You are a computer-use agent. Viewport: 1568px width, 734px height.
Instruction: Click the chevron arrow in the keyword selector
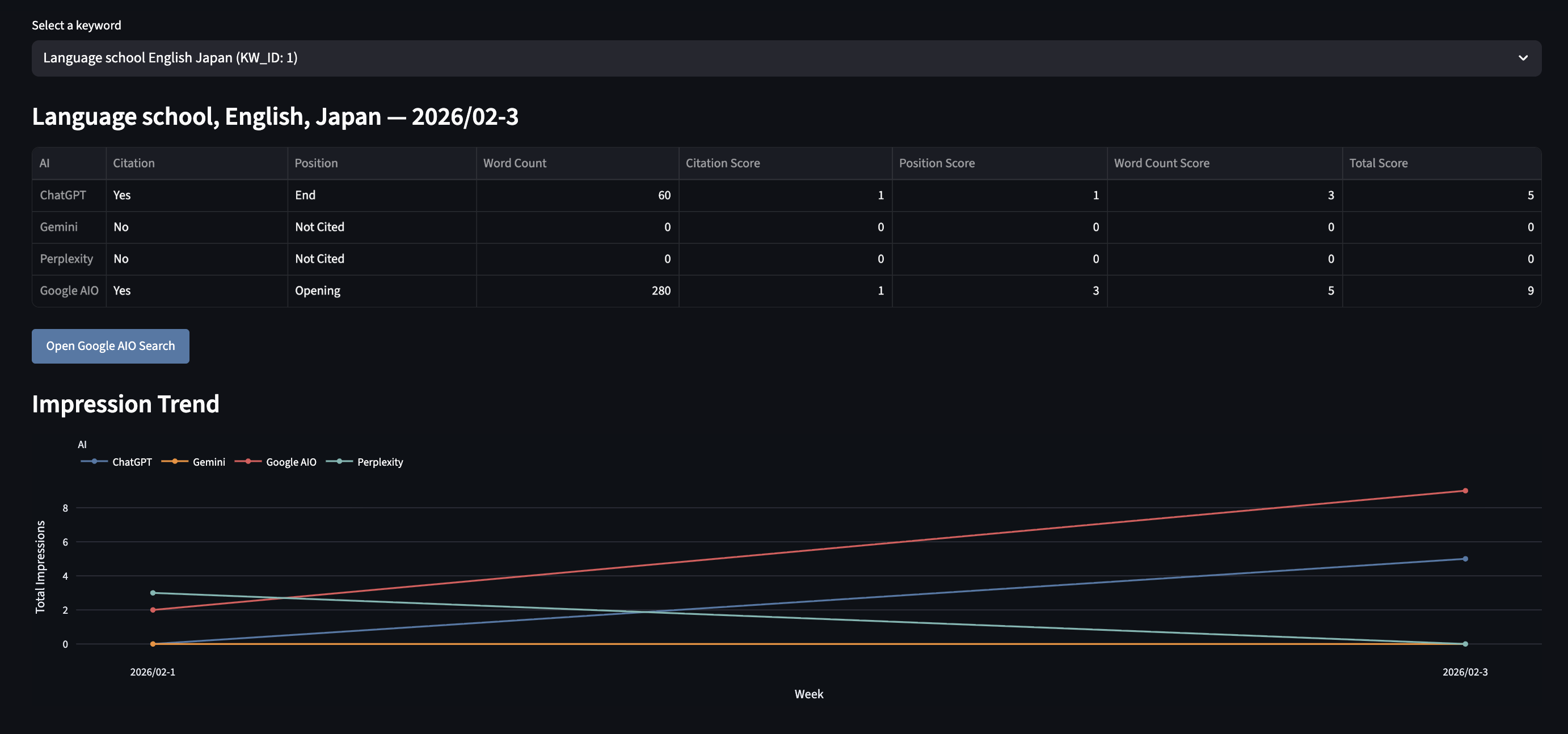click(x=1523, y=58)
